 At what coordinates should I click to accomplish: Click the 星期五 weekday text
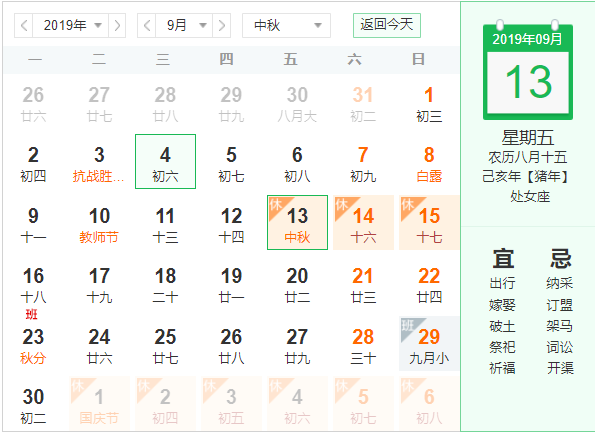point(528,137)
